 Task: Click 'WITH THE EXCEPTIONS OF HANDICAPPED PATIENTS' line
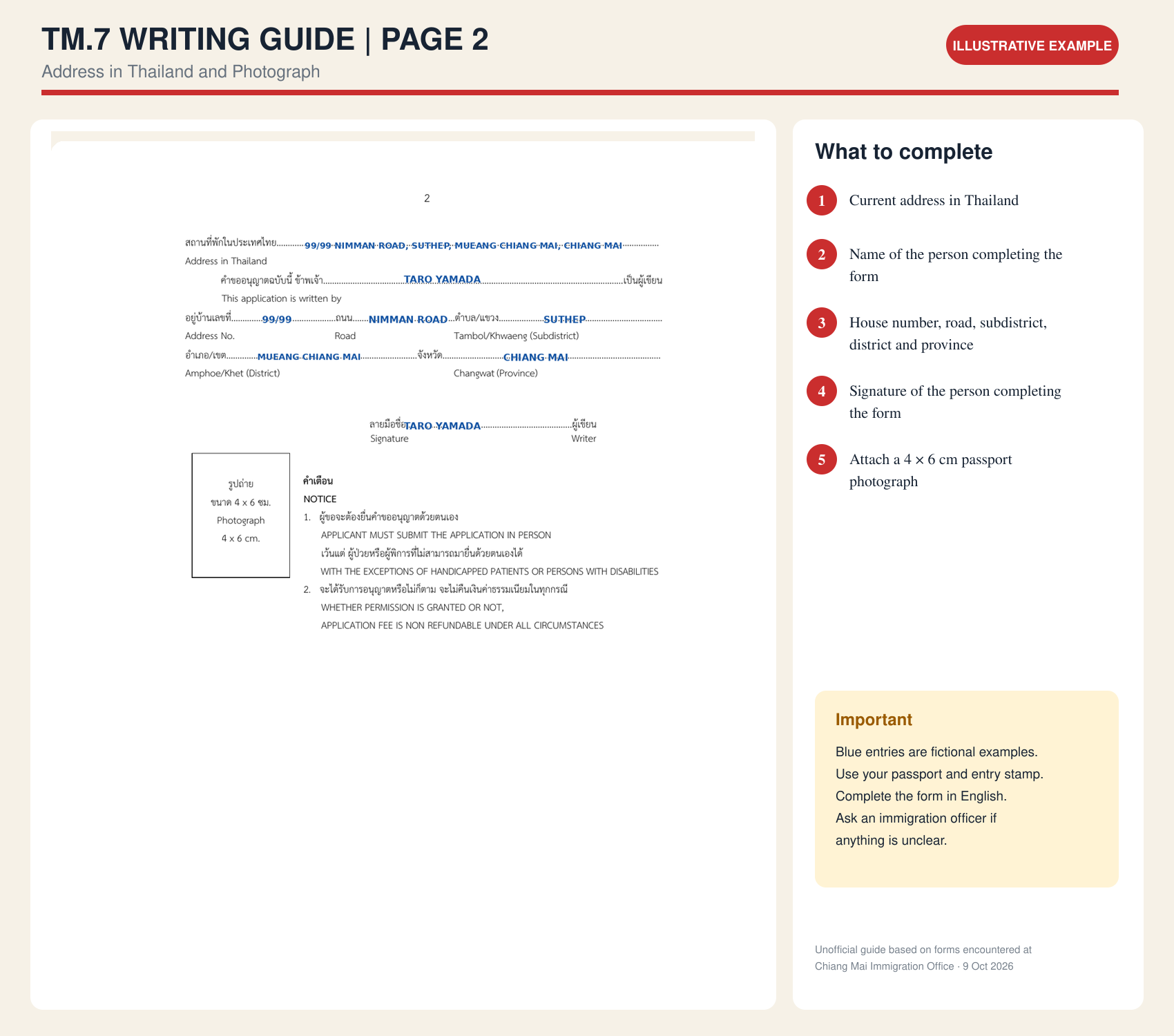[490, 572]
